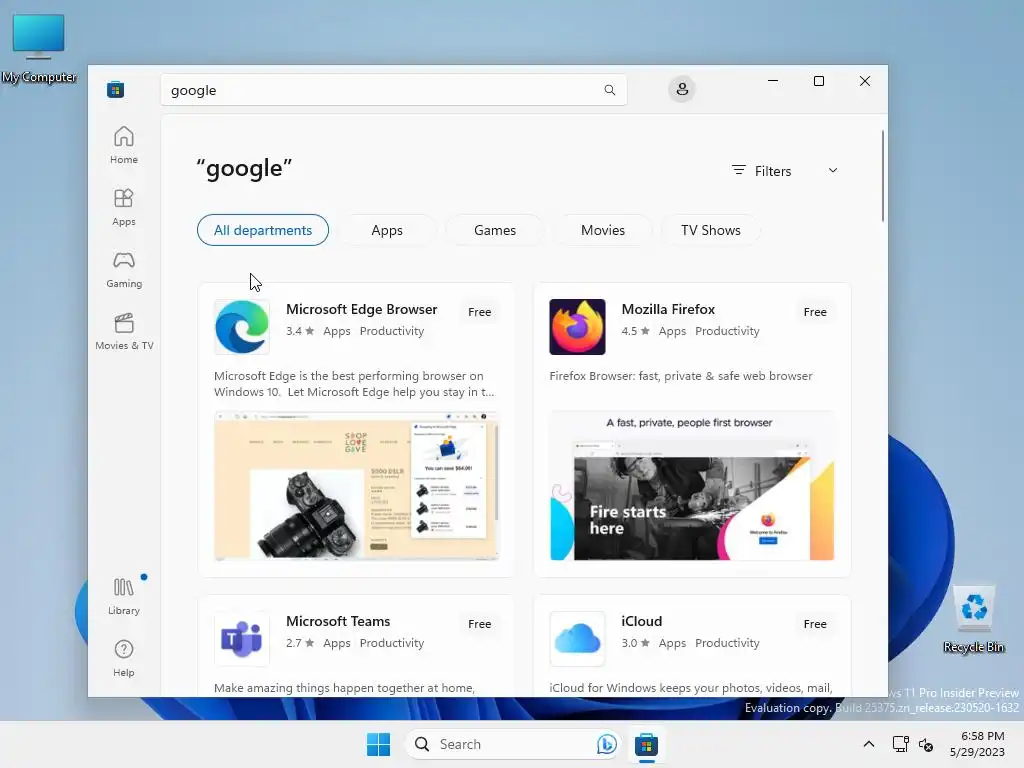Close the Microsoft Store window
The image size is (1024, 768).
pyautogui.click(x=865, y=81)
